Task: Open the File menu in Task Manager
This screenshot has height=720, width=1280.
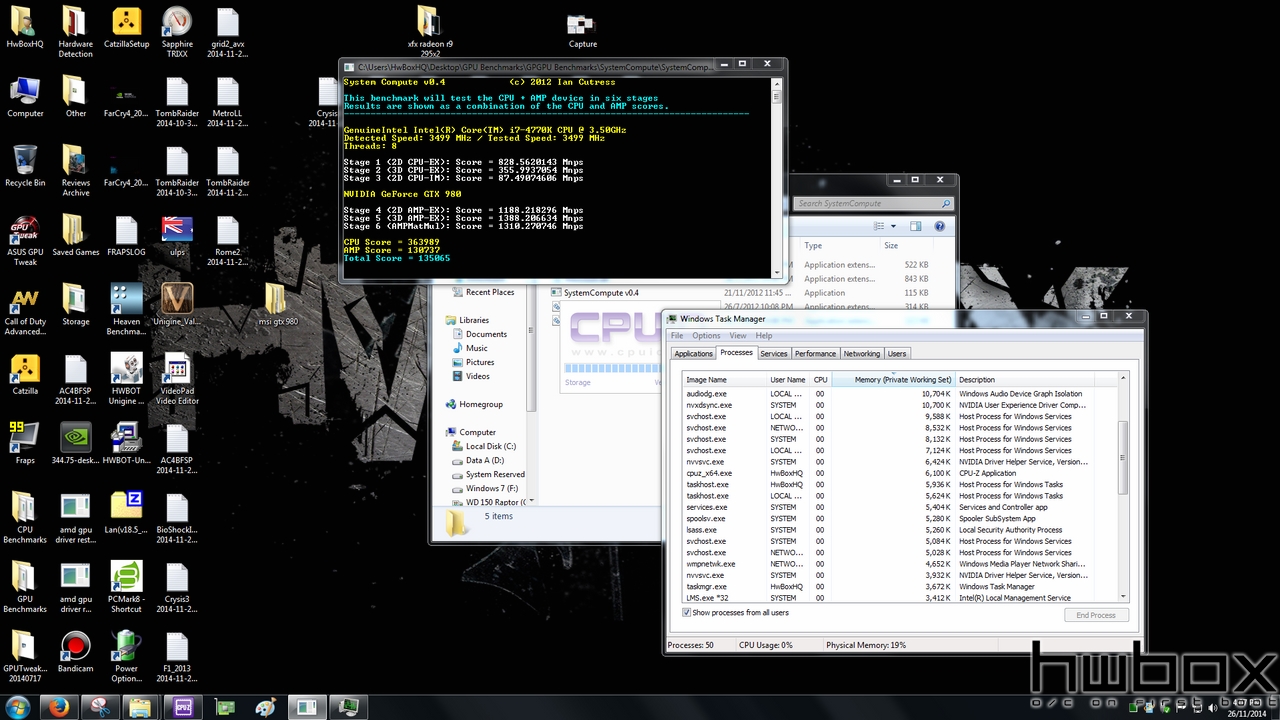Action: tap(677, 336)
